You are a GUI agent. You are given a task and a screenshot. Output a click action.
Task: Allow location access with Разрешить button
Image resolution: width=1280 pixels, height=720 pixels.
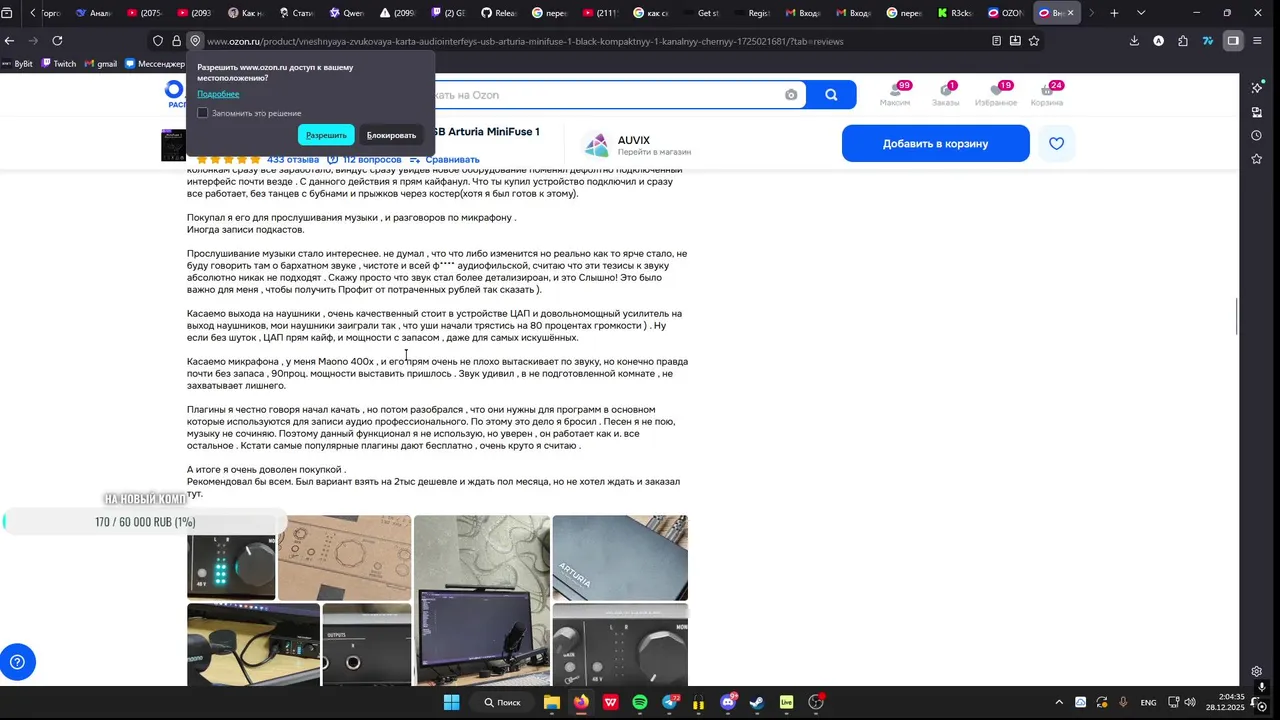point(326,135)
